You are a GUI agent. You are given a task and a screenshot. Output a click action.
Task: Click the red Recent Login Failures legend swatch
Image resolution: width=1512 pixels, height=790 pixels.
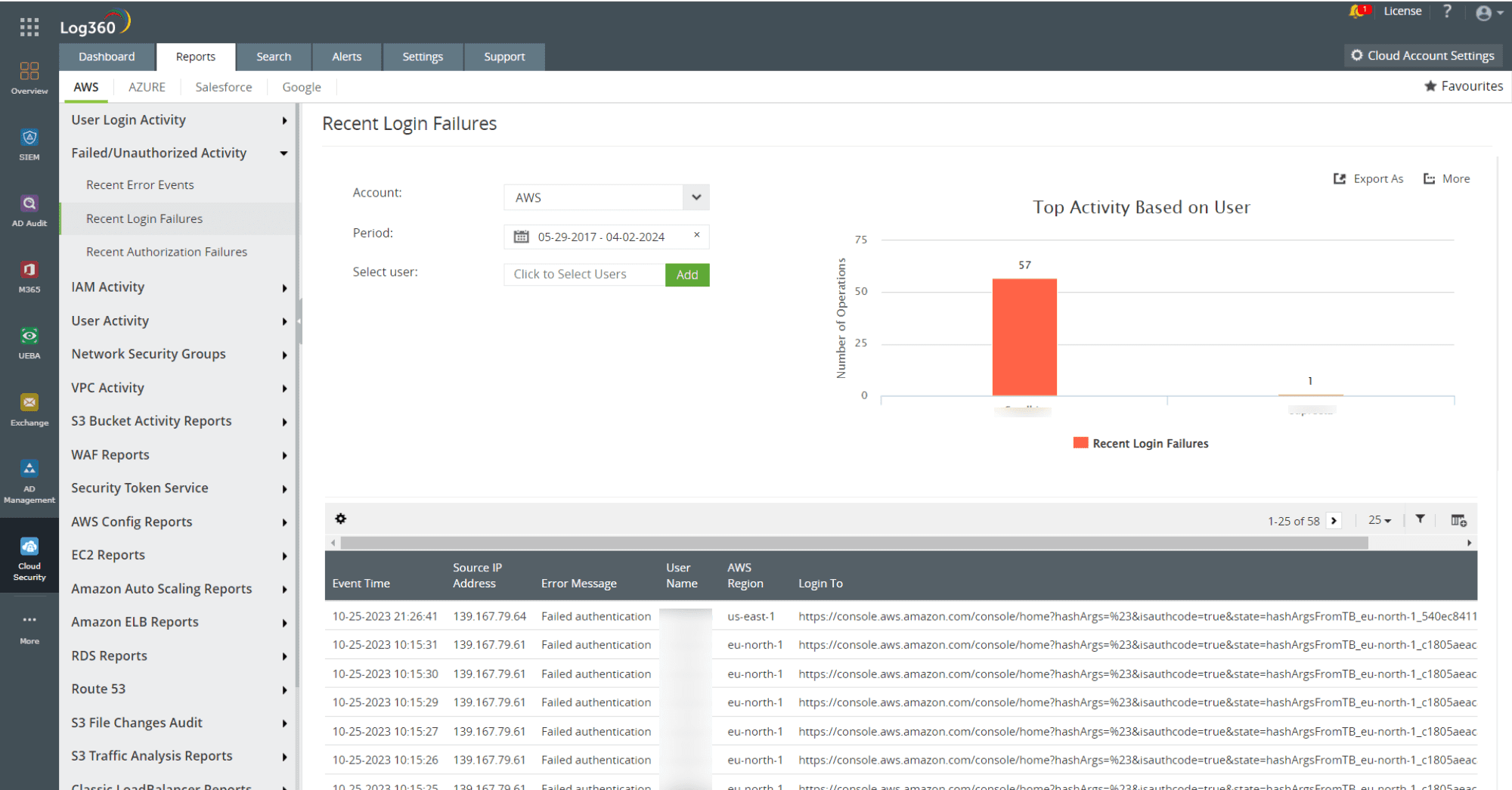tap(1080, 442)
